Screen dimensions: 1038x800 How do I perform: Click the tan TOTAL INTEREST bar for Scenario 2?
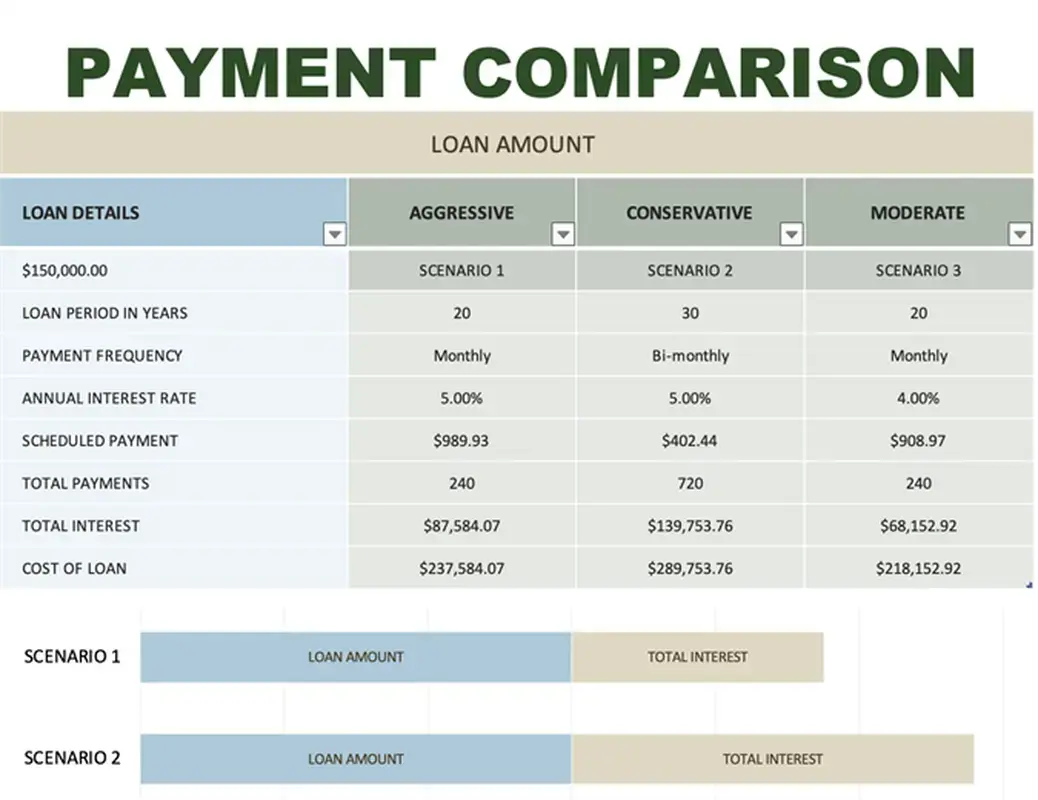(x=772, y=758)
